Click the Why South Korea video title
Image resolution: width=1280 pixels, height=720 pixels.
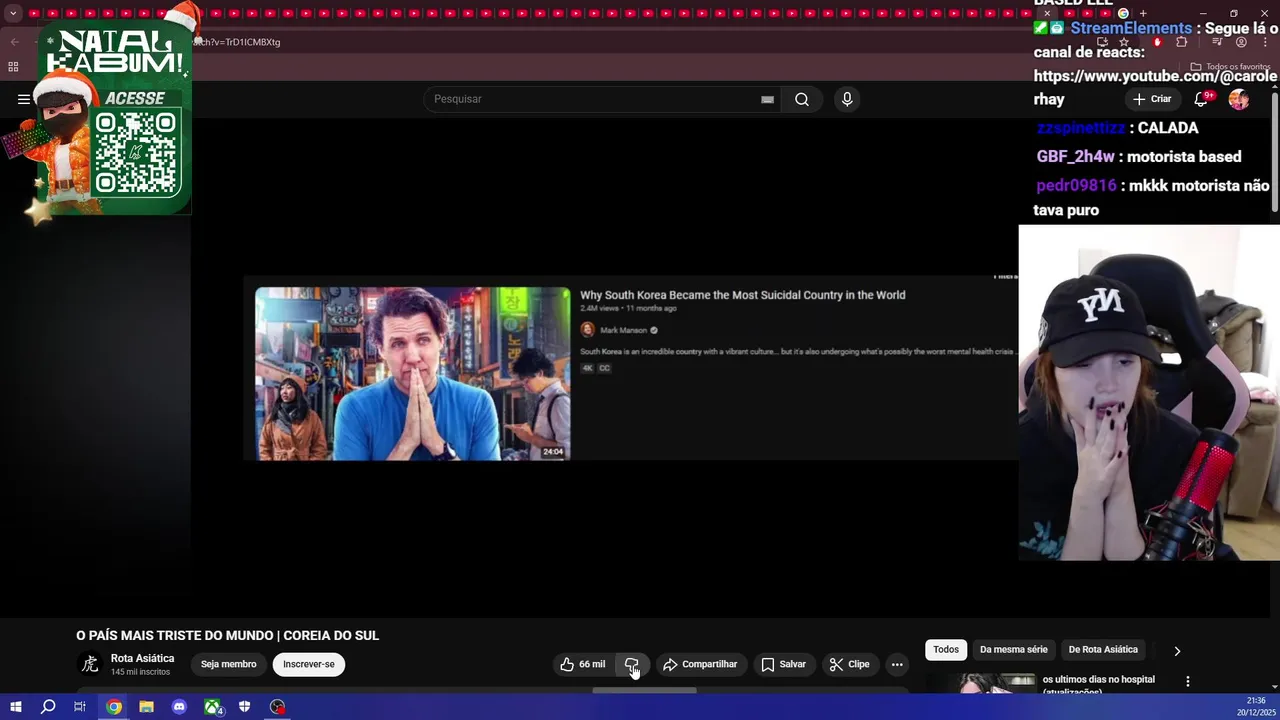[x=742, y=295]
